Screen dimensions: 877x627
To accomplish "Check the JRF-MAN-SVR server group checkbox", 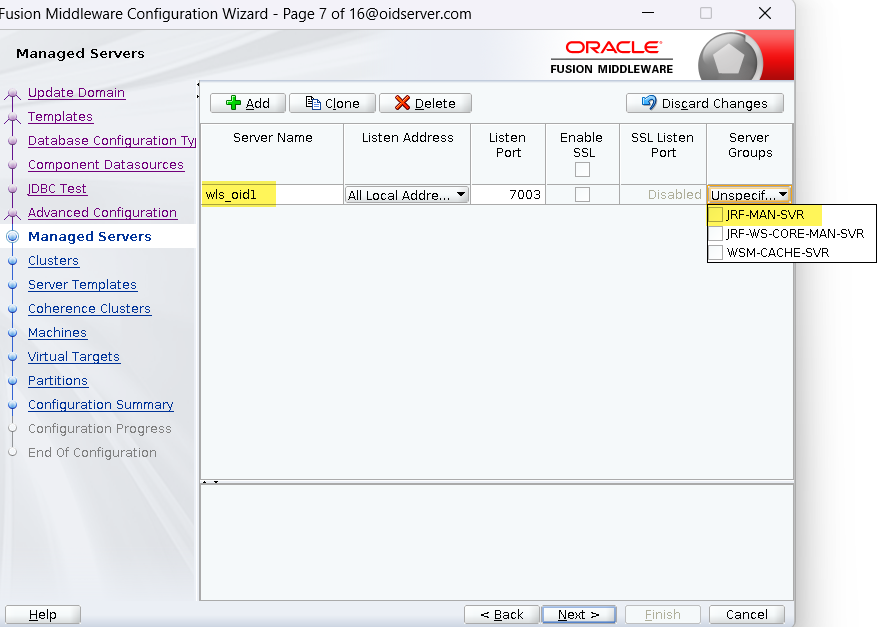I will click(x=716, y=214).
